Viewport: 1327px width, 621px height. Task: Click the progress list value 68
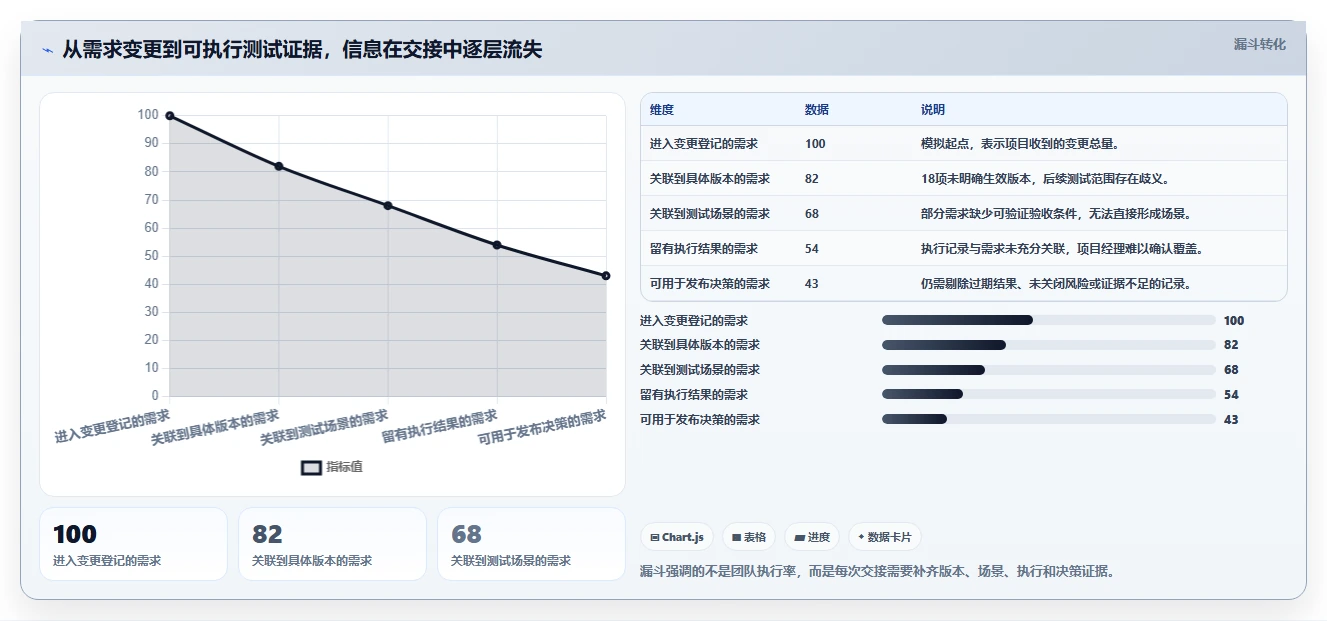pyautogui.click(x=1231, y=370)
